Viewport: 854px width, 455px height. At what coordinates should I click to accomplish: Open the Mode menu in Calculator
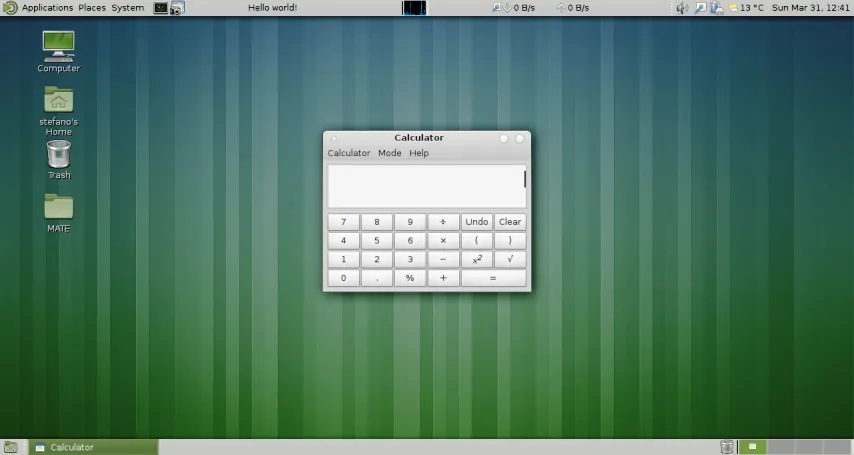click(389, 153)
